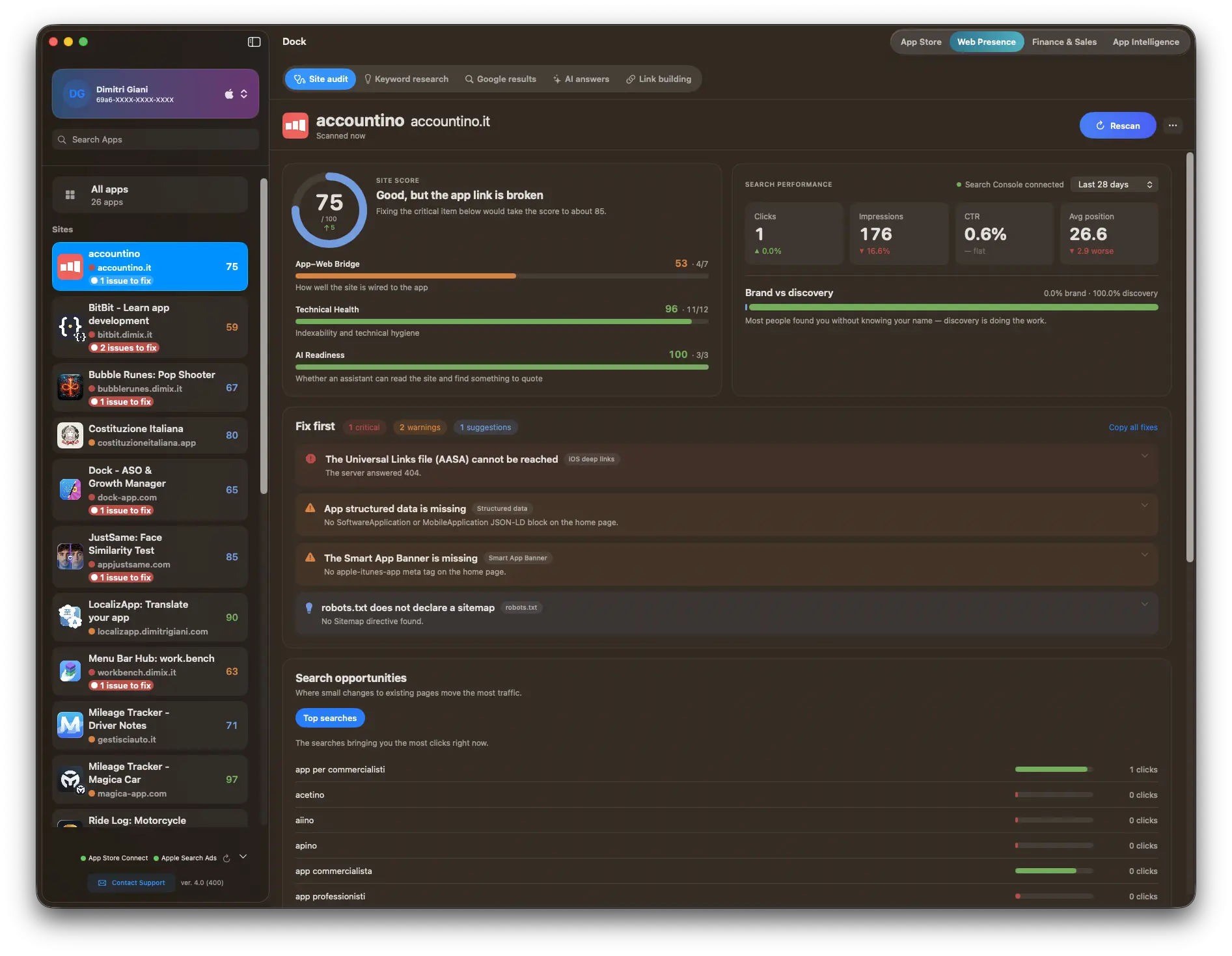The height and width of the screenshot is (956, 1232).
Task: Click the All apps grid icon
Action: pos(70,195)
